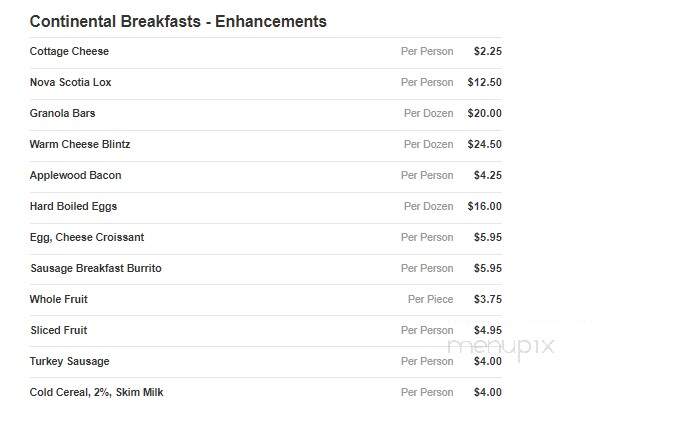Click the Hard Boiled Eggs entry
This screenshot has height=429, width=680.
pyautogui.click(x=73, y=206)
